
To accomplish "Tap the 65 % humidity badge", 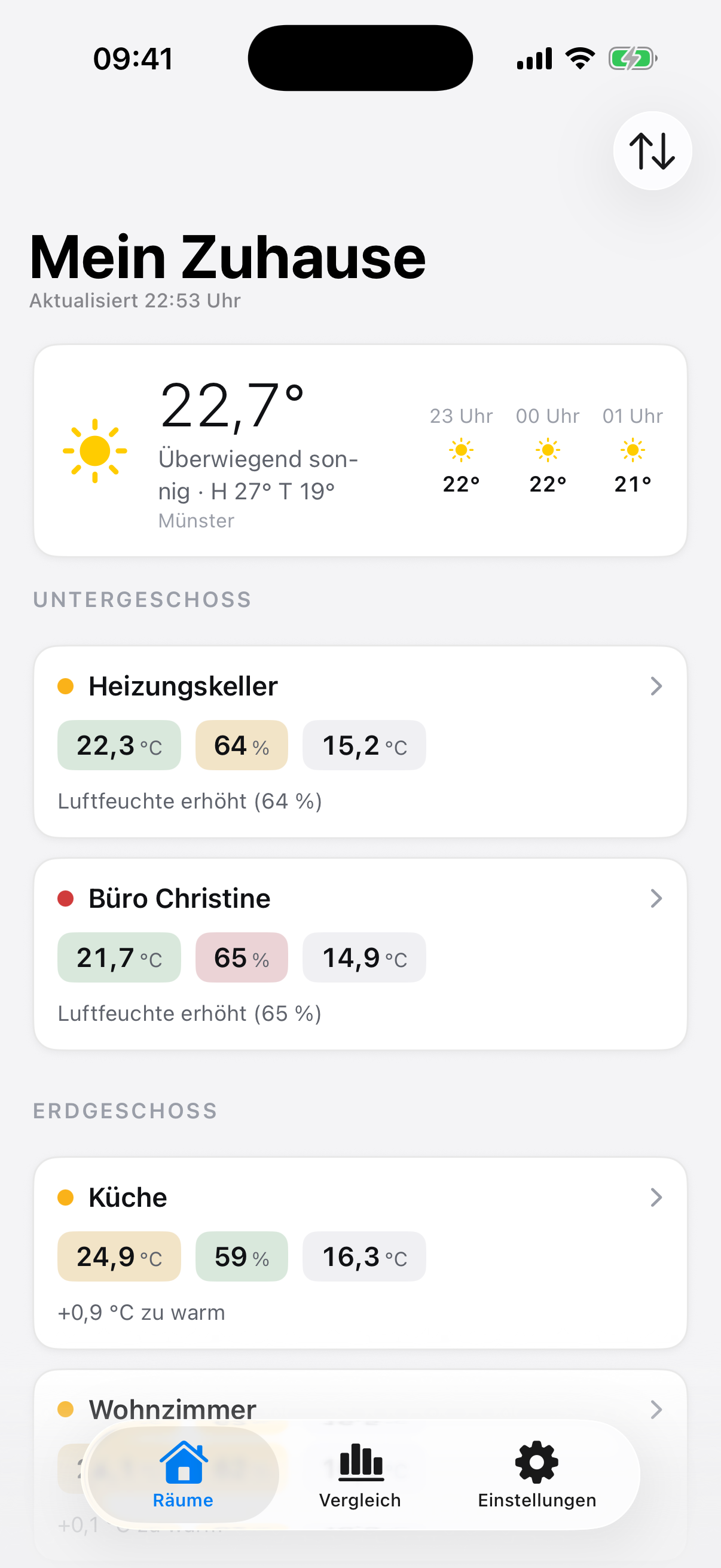I will click(x=242, y=957).
